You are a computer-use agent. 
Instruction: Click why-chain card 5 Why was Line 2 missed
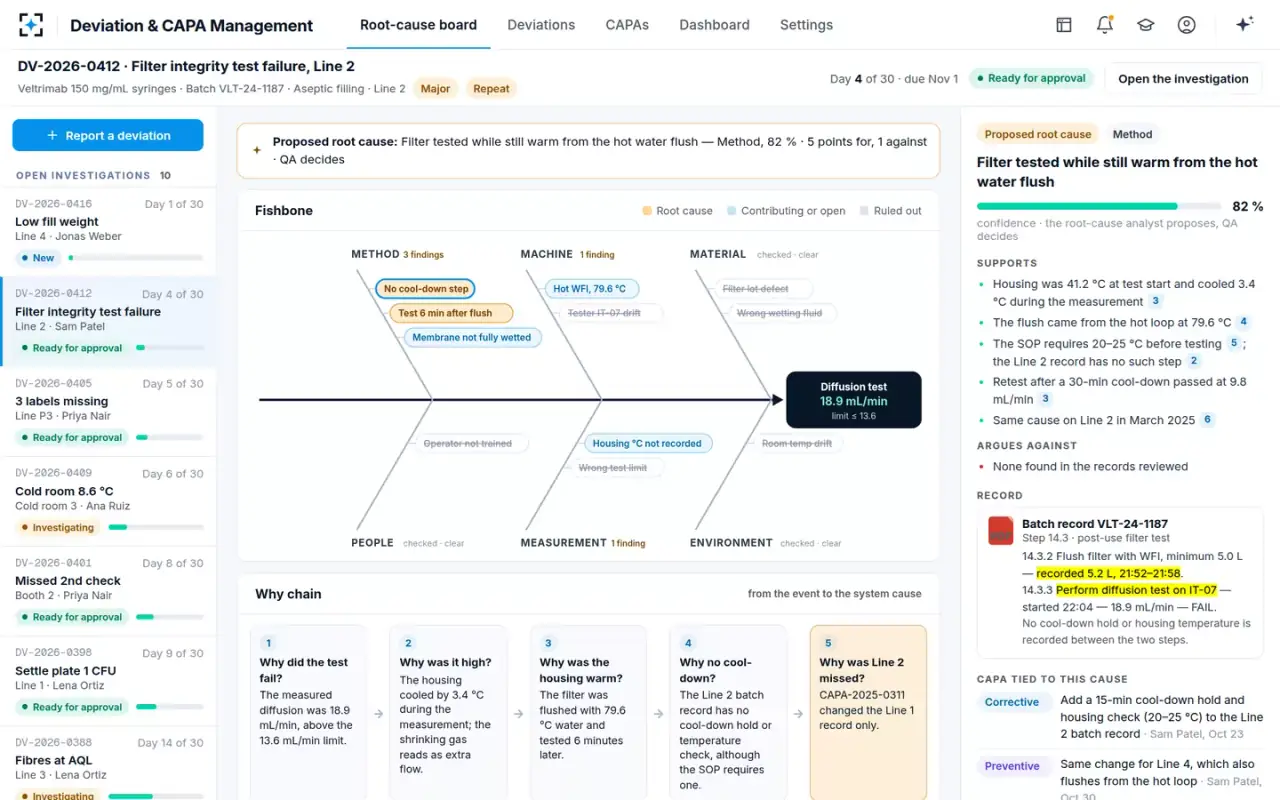[868, 712]
